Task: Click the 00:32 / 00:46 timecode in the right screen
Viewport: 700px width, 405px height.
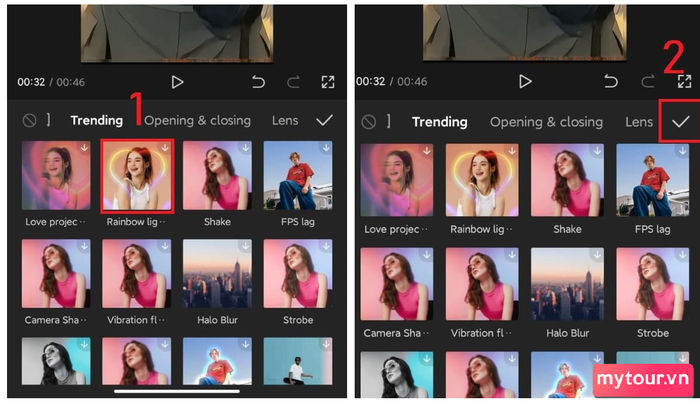Action: 392,81
